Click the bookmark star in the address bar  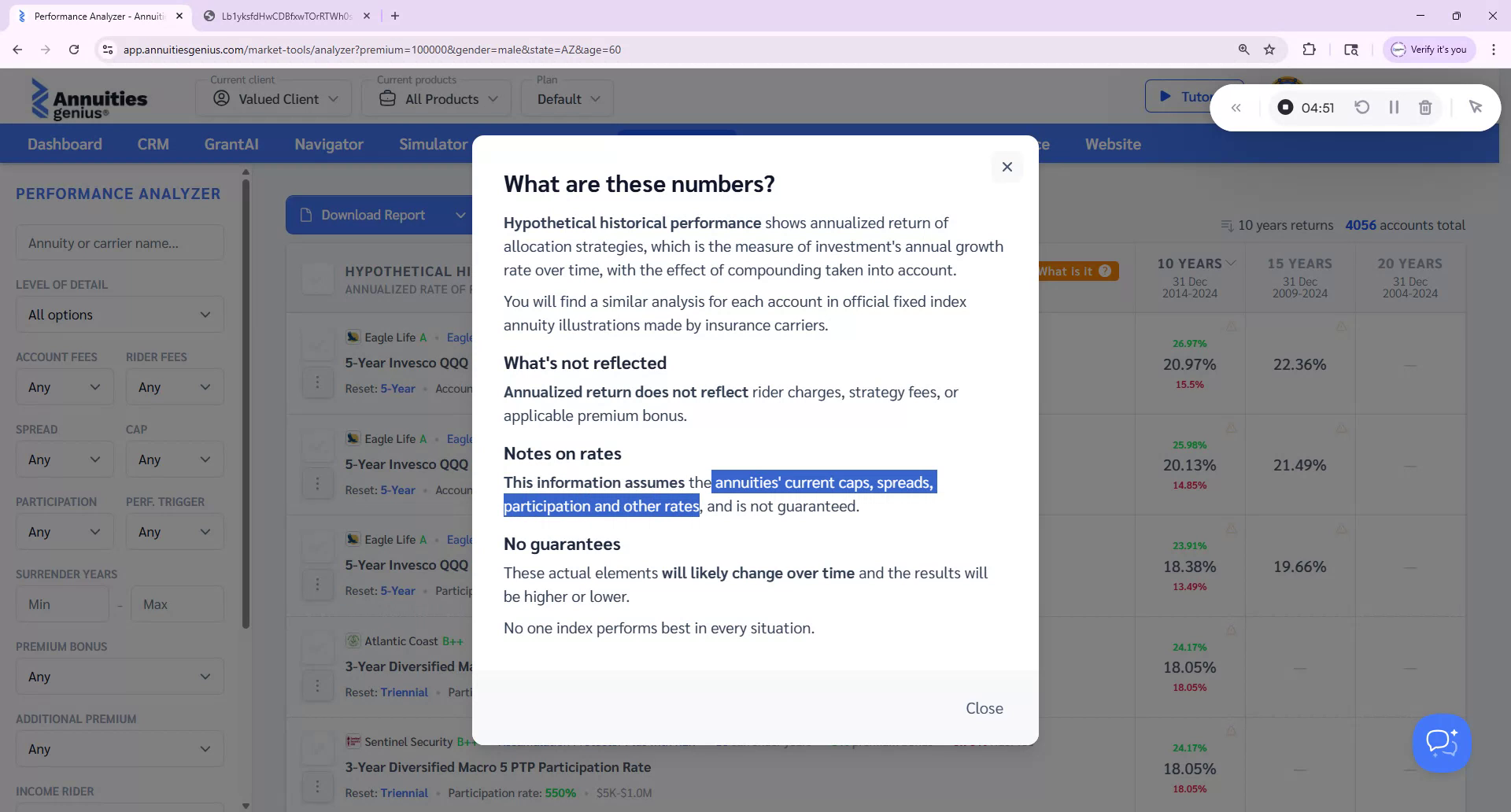pos(1269,49)
